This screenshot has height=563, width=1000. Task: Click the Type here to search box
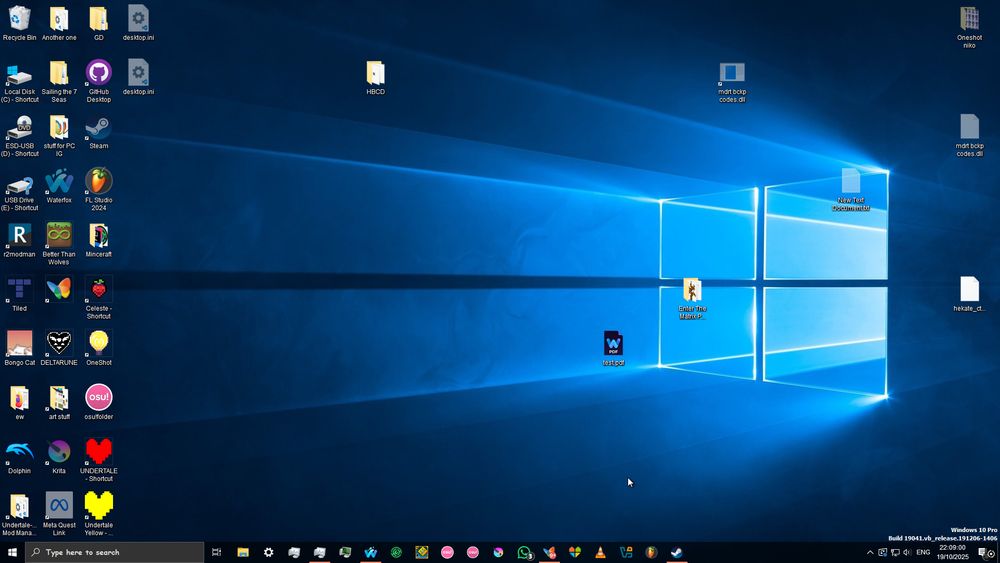coord(115,552)
